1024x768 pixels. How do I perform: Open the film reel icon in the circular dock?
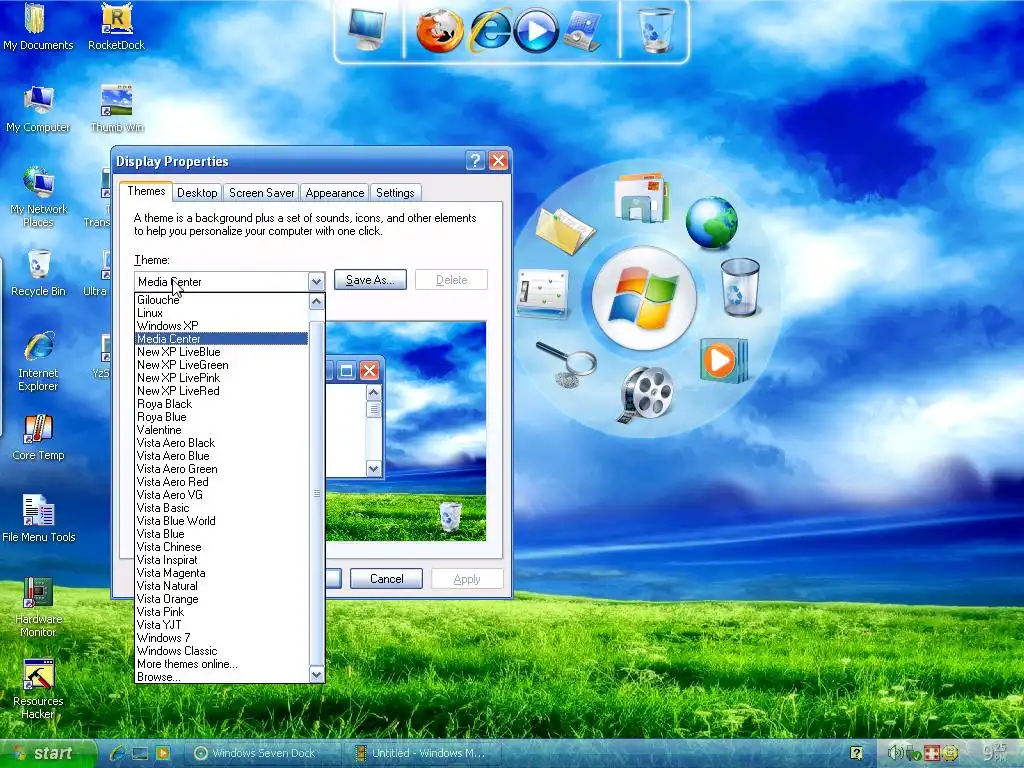[645, 394]
